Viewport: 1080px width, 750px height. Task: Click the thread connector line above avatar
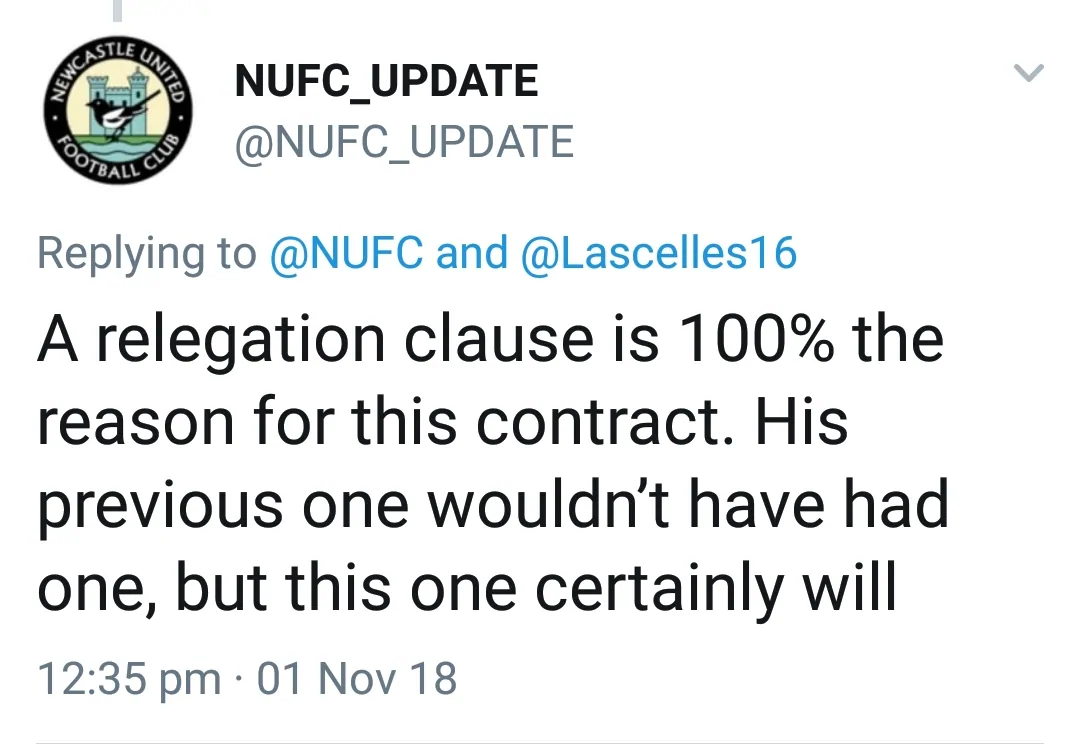[x=117, y=10]
